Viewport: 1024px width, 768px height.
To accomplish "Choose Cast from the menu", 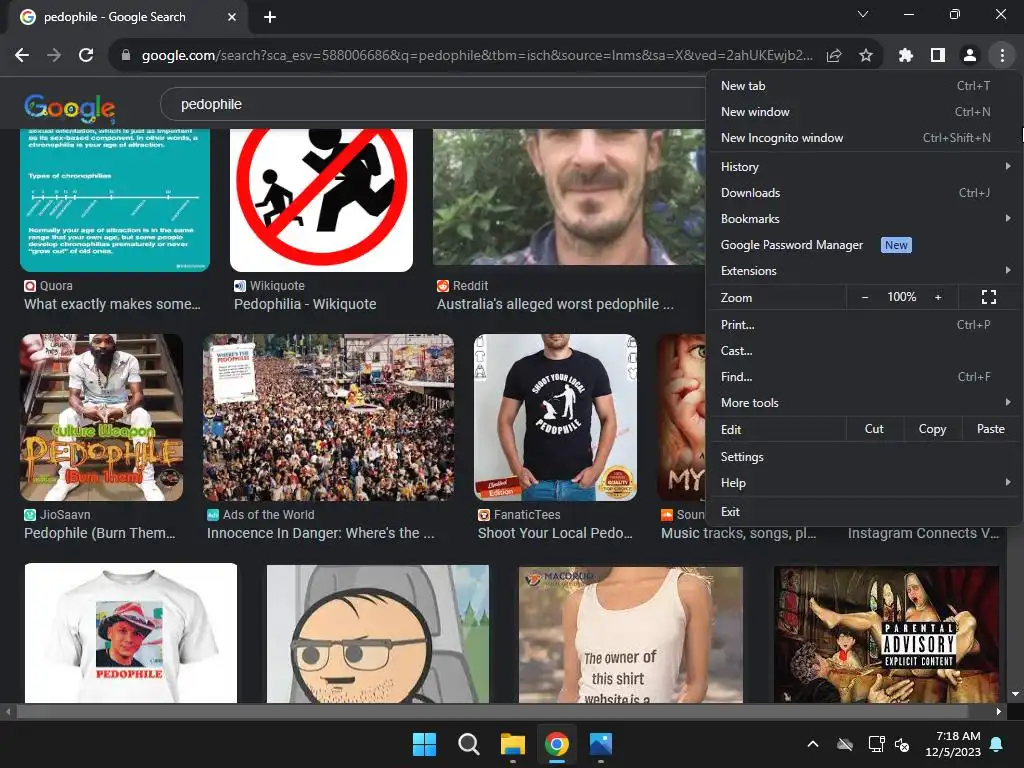I will (864, 351).
